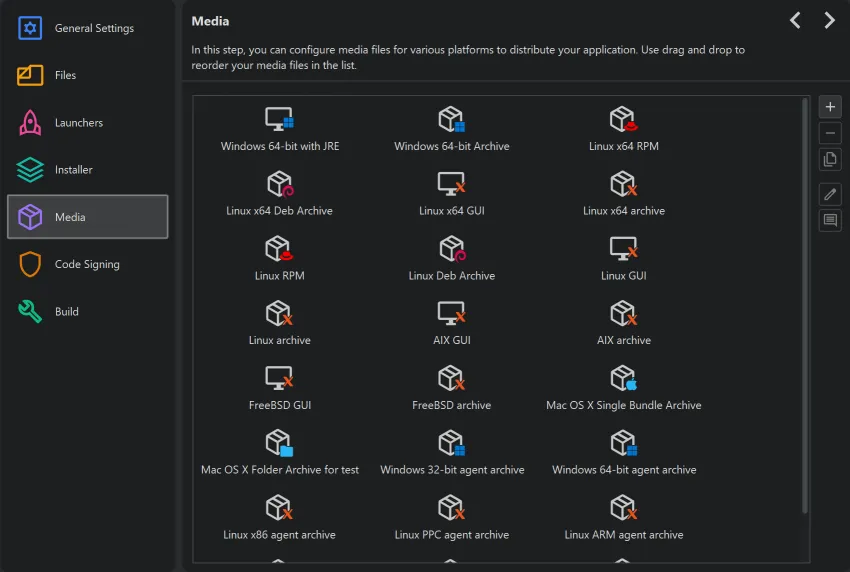Viewport: 850px width, 572px height.
Task: Open the Installer layers icon
Action: (x=30, y=170)
